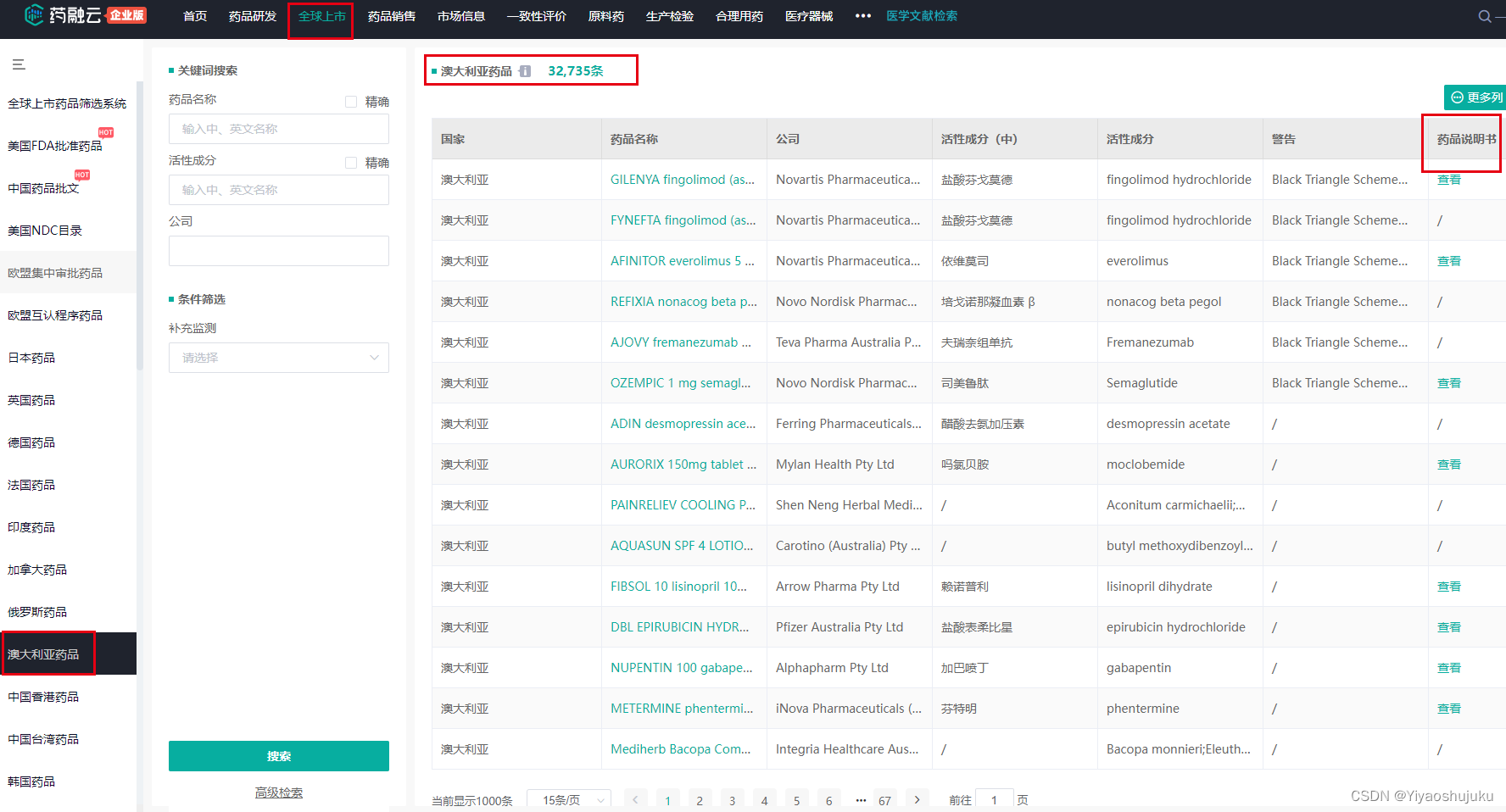
Task: Go to previous page arrow in pagination
Action: click(x=635, y=799)
